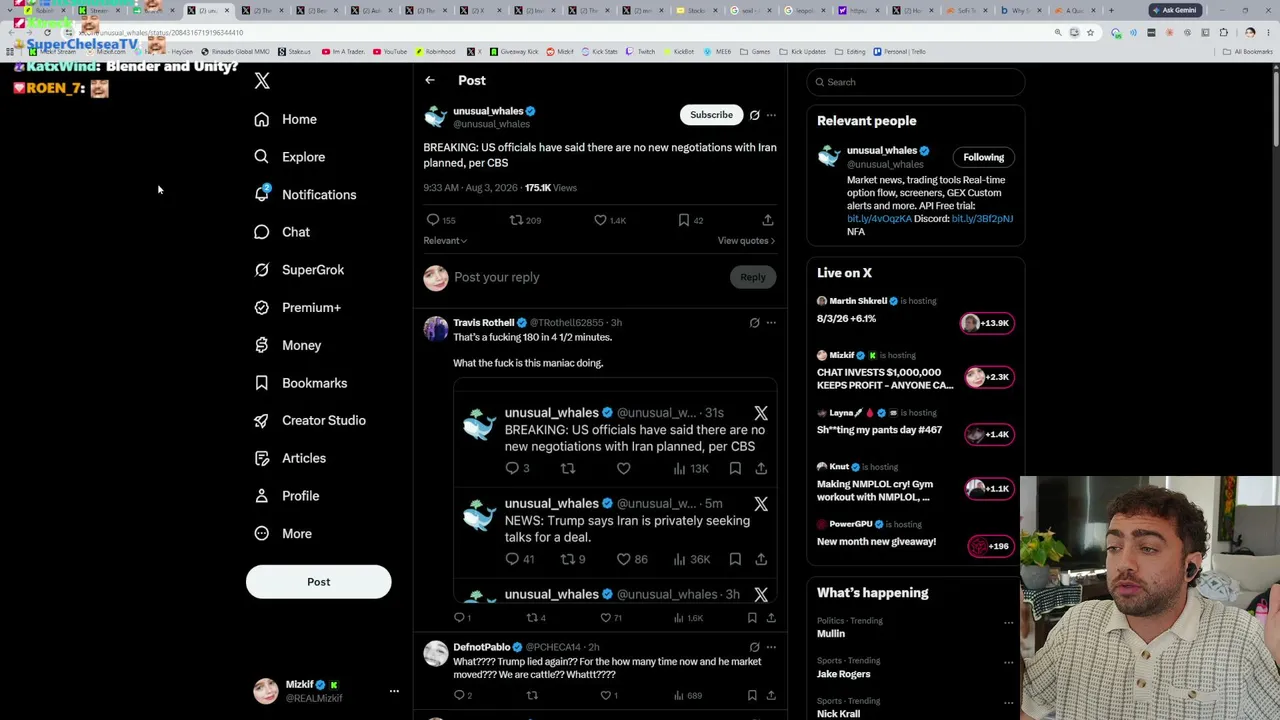
Task: Open the bit.ly/4vOqzKA link
Action: pos(879,219)
